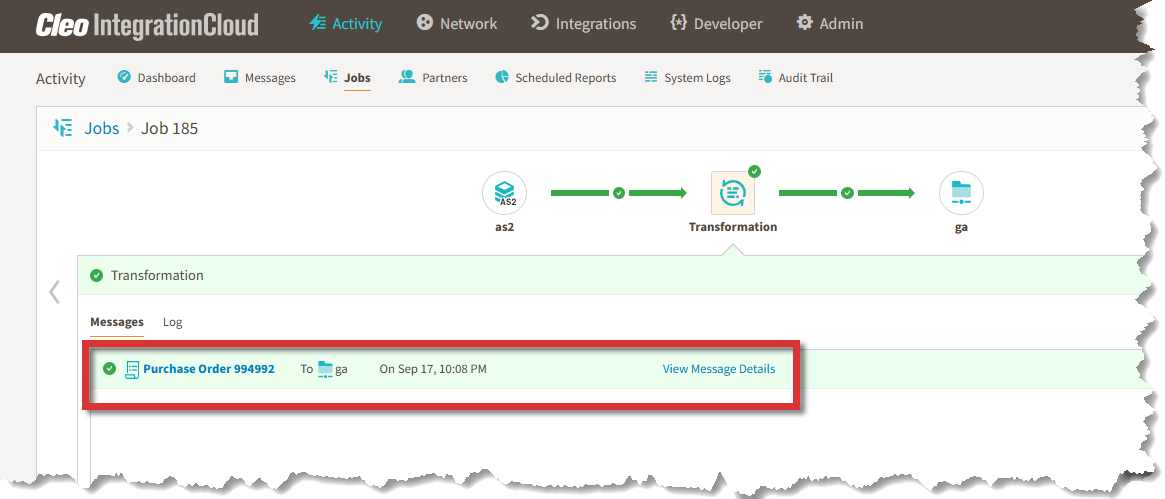Image resolution: width=1165 pixels, height=499 pixels.
Task: Click the Messages inbox icon
Action: [x=231, y=76]
